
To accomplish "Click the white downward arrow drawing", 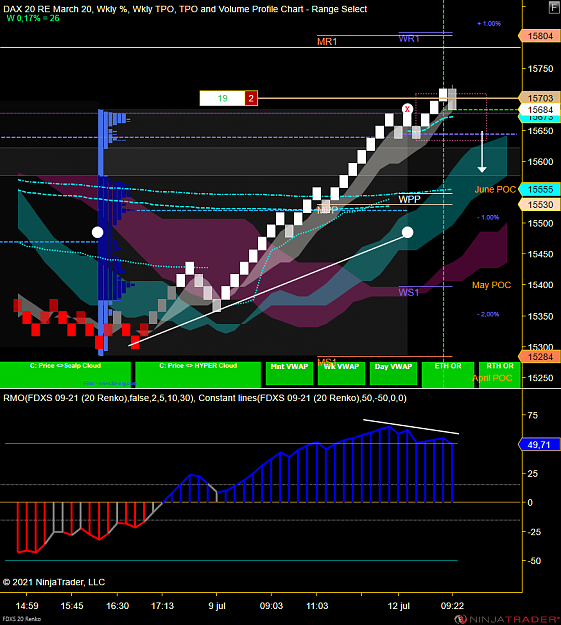I will [x=482, y=151].
